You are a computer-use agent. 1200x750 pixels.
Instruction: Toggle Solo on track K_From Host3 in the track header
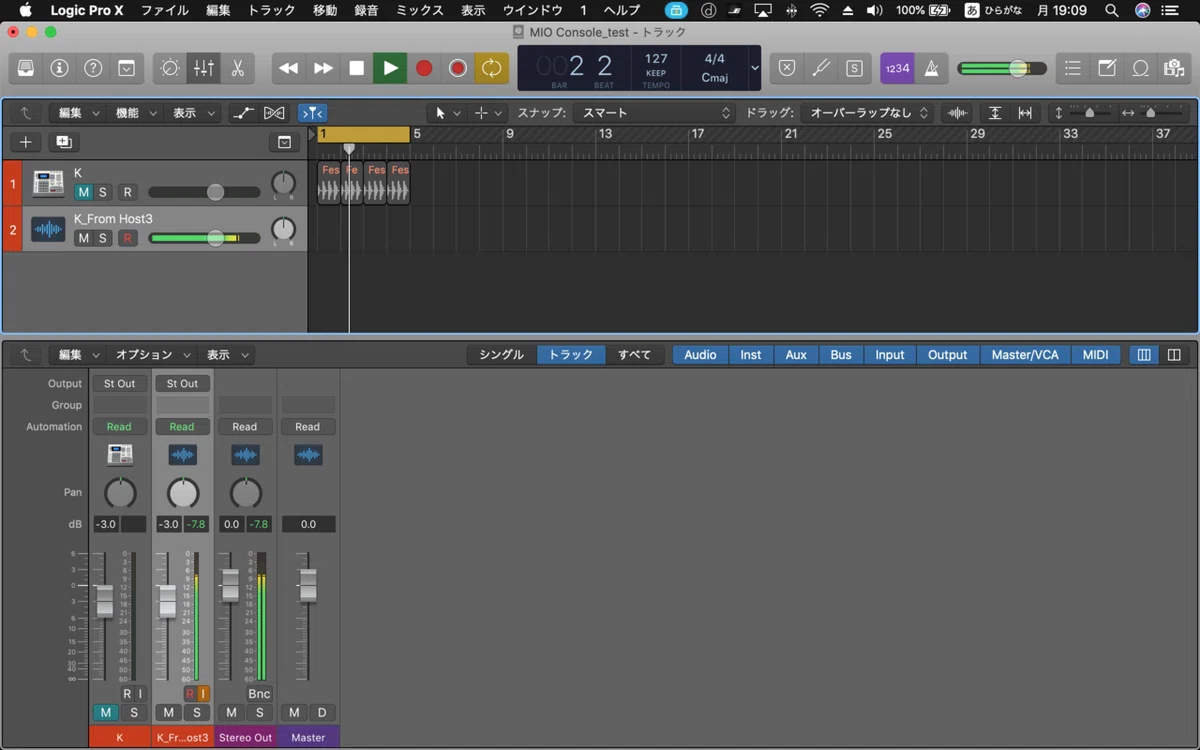click(x=103, y=238)
